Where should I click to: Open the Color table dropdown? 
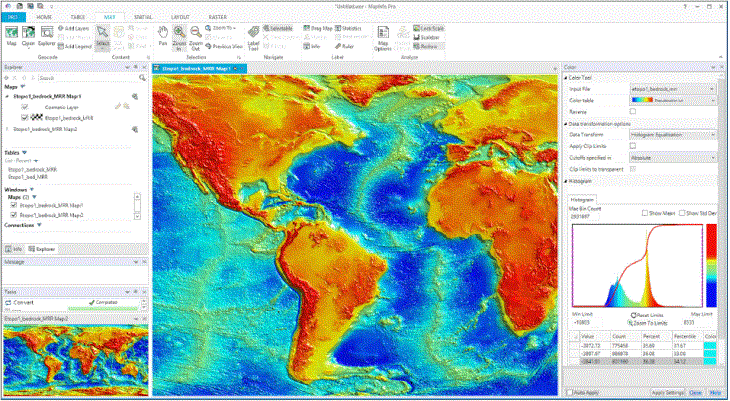(x=672, y=100)
